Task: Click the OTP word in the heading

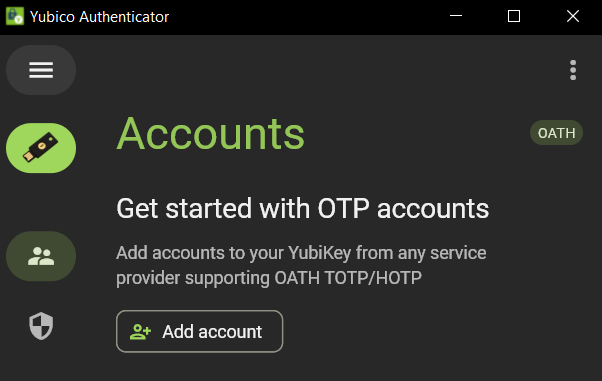Action: tap(343, 209)
